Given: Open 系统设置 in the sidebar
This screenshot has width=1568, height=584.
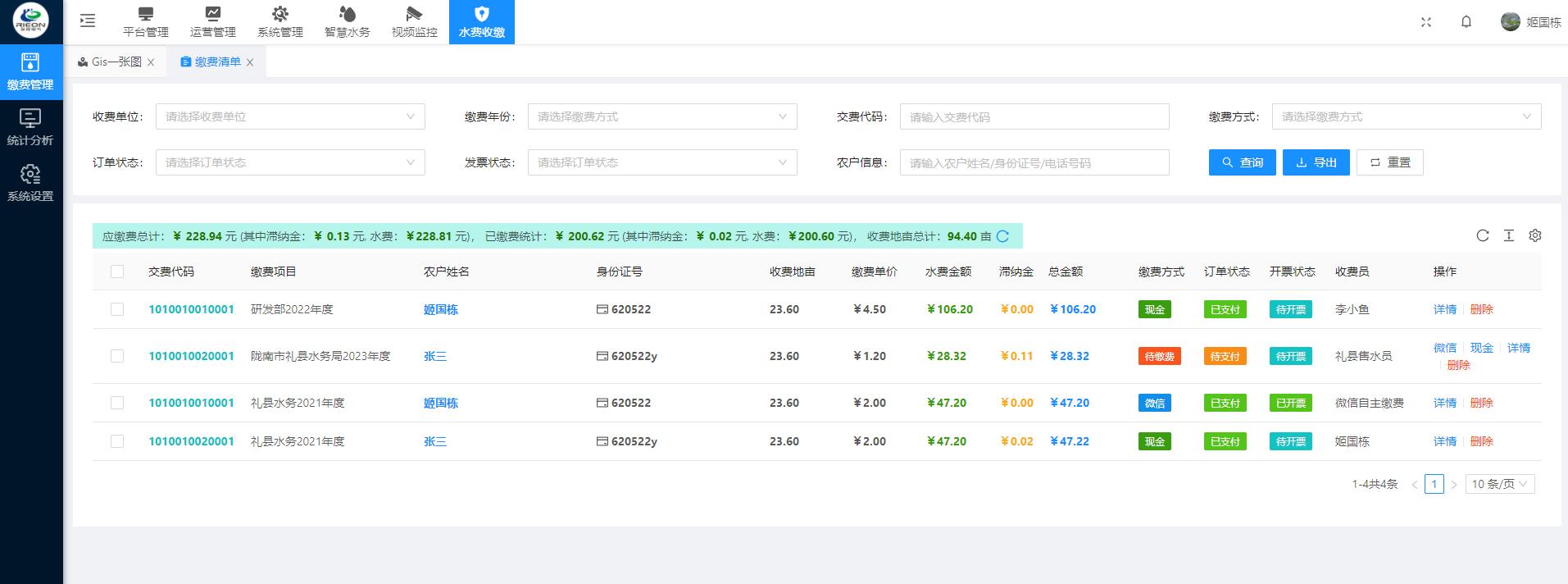Looking at the screenshot, I should coord(30,183).
